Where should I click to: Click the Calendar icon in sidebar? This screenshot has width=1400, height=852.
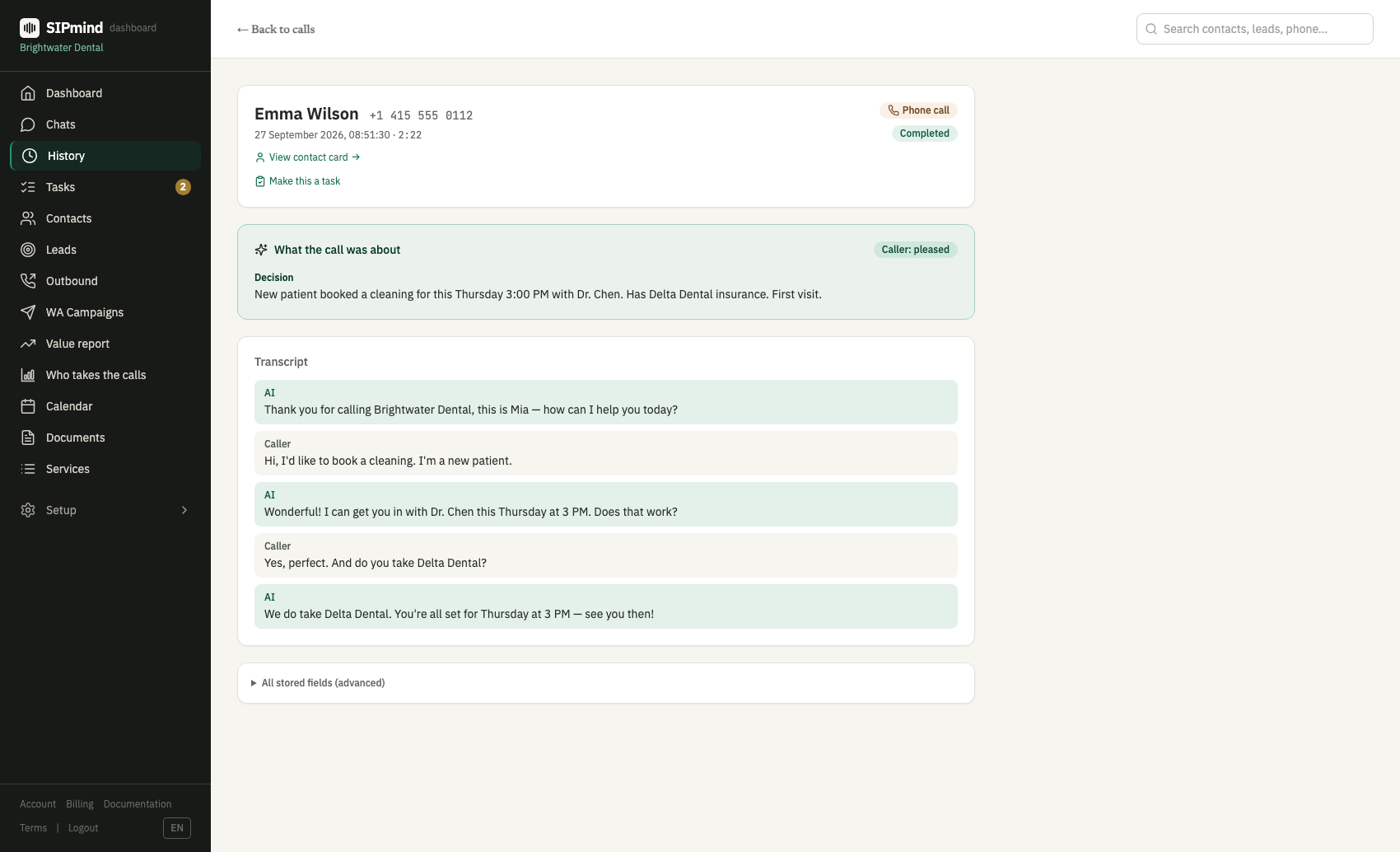click(x=28, y=406)
